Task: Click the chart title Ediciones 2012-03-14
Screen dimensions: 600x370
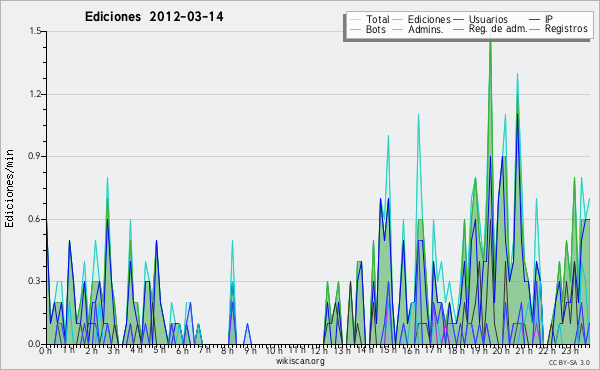Action: pos(154,17)
